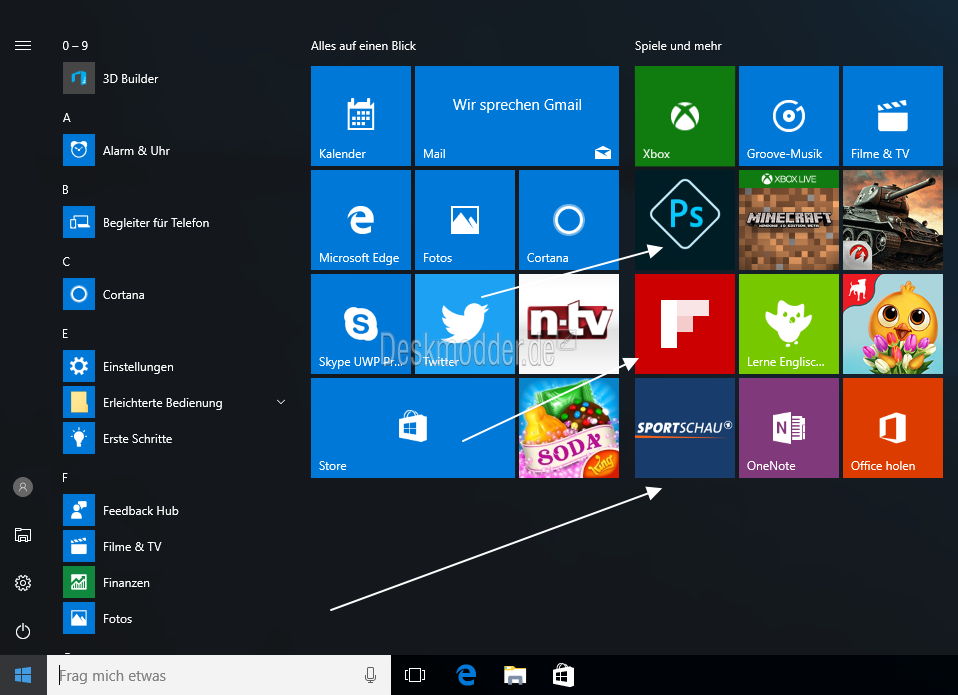Open the Cortana tile
The image size is (958, 695).
click(569, 220)
